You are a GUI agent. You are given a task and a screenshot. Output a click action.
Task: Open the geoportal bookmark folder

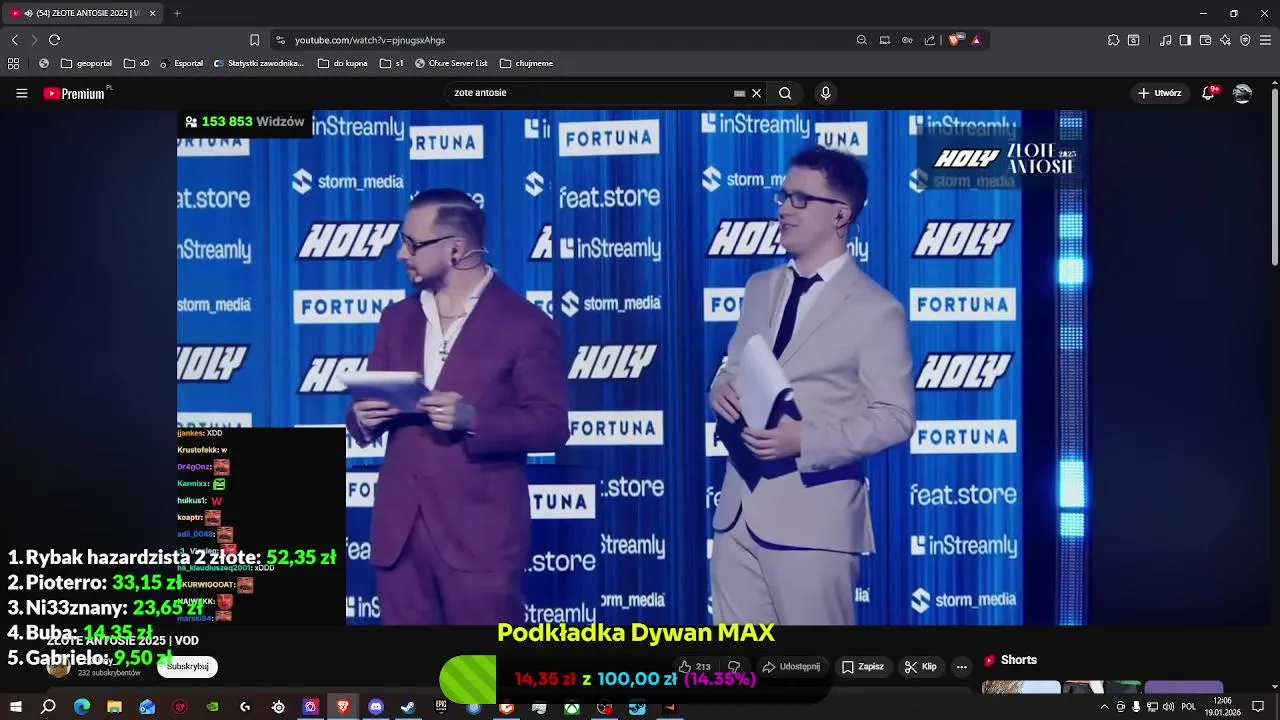[87, 63]
